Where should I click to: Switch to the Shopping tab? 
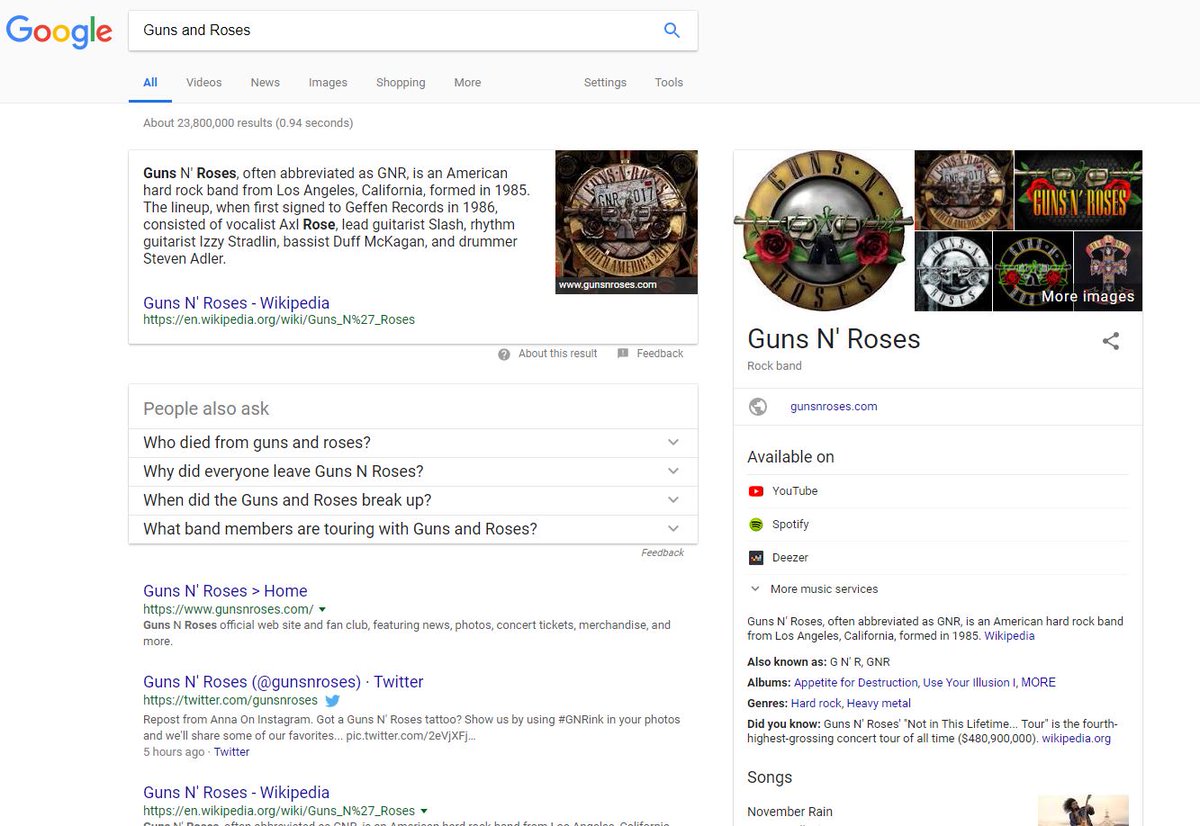click(x=401, y=83)
